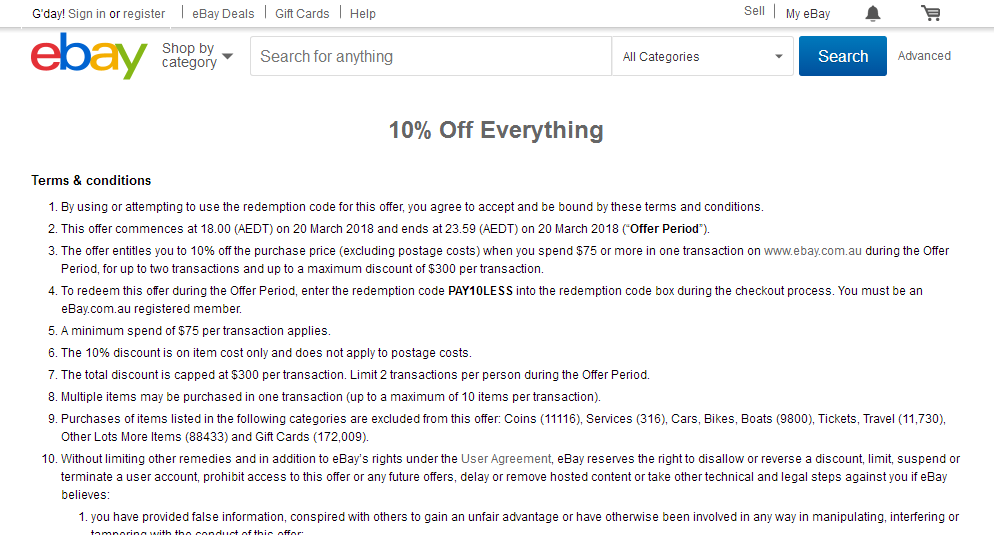Click the eBay logo
994x535 pixels.
[89, 56]
